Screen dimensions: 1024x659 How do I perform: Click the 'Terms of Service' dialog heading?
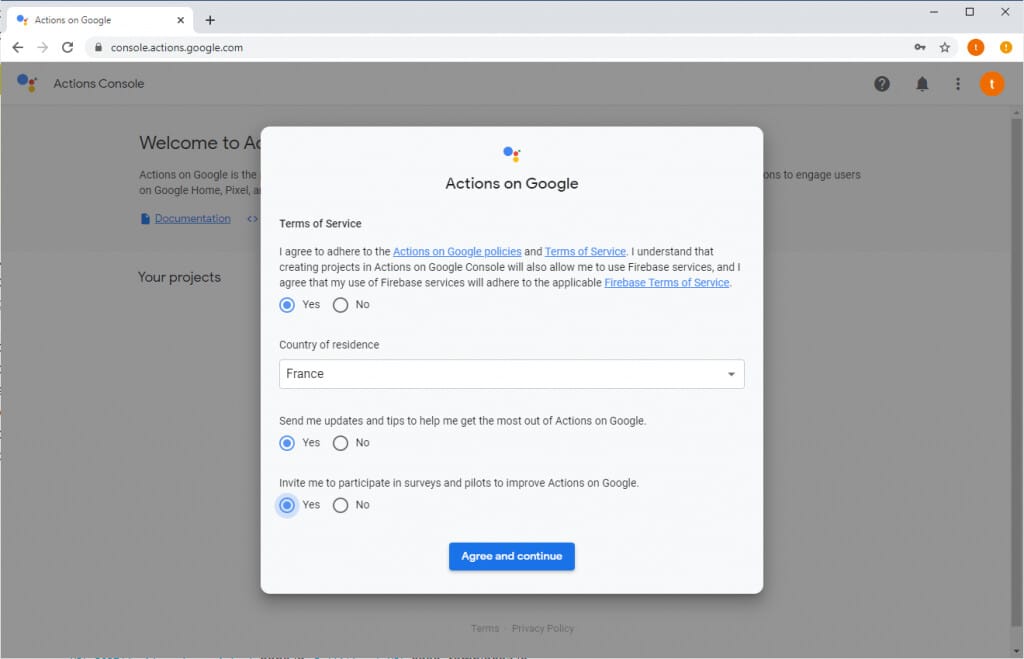[320, 223]
